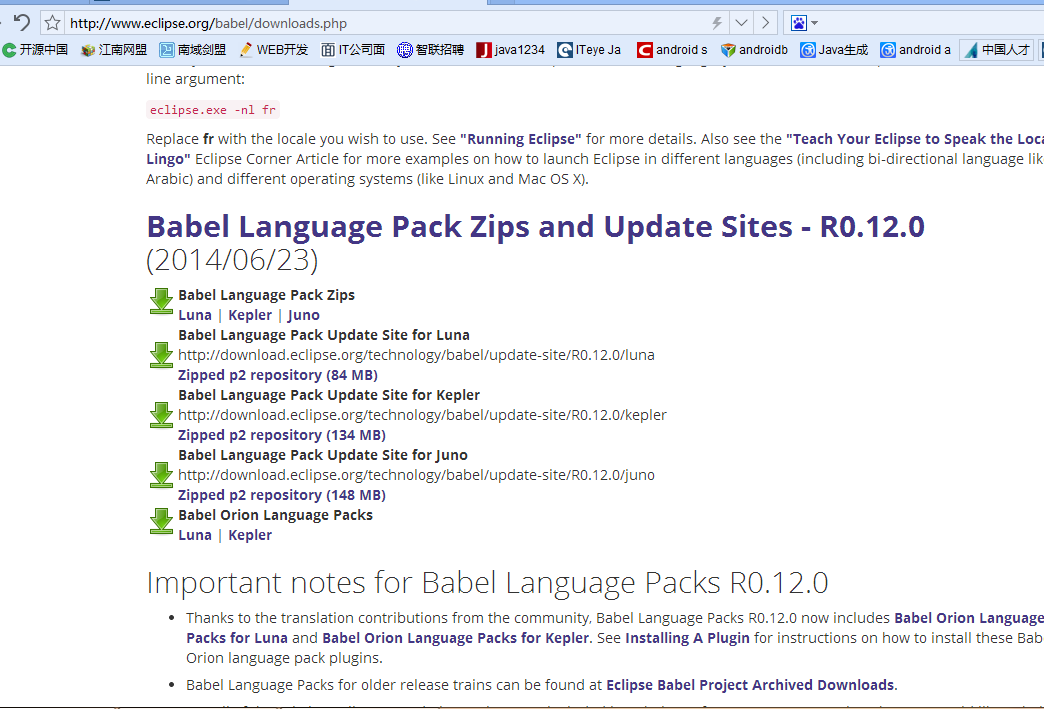Viewport: 1044px width, 709px height.
Task: Click the heading "Babel Language Pack Zips and Update Sites"
Action: tap(535, 227)
